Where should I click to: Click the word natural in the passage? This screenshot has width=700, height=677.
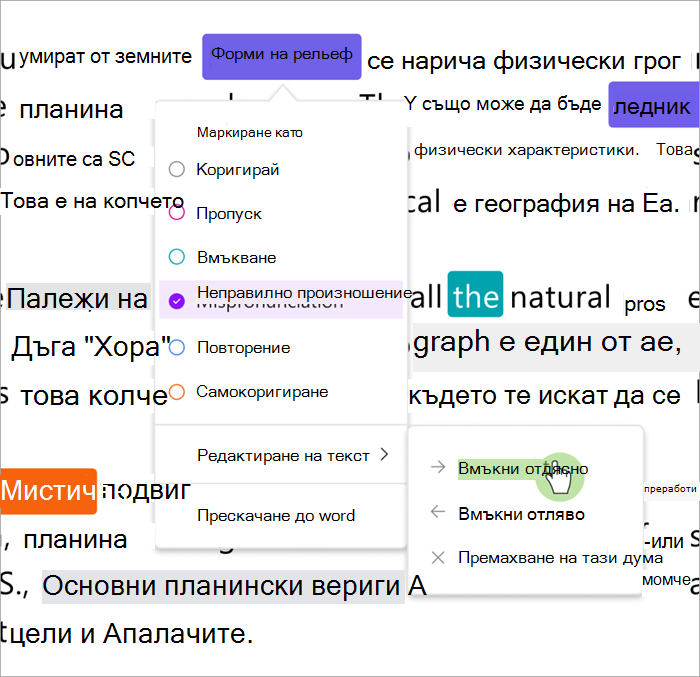tap(560, 297)
